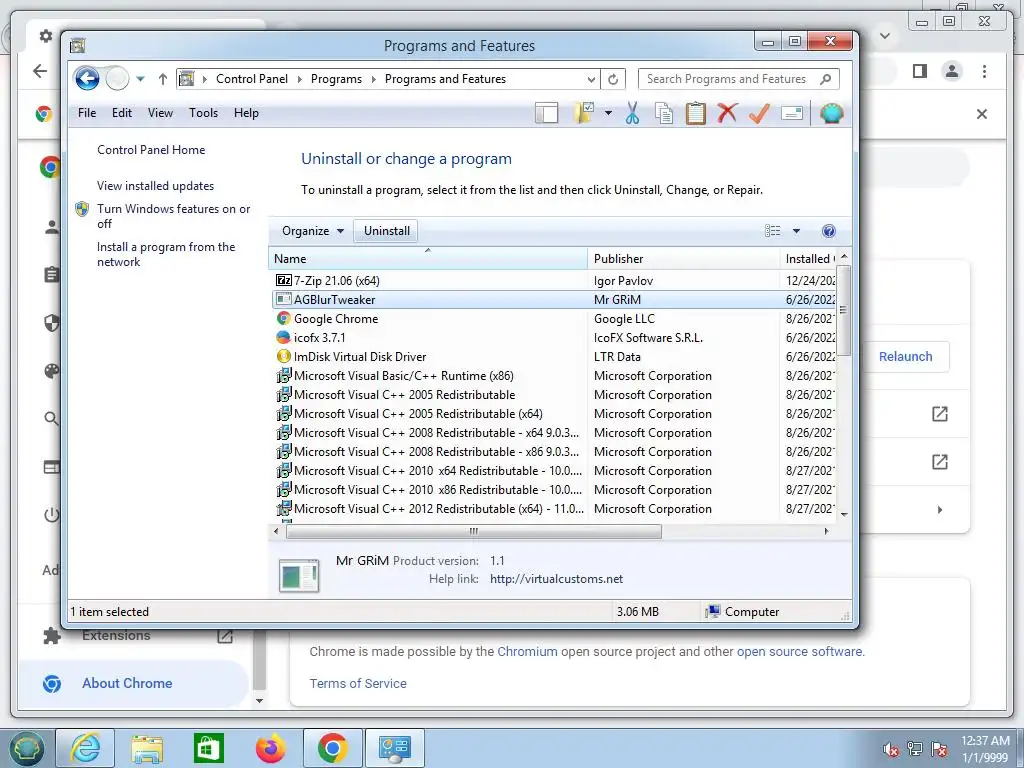
Task: Click the muted volume tray icon
Action: coord(890,748)
